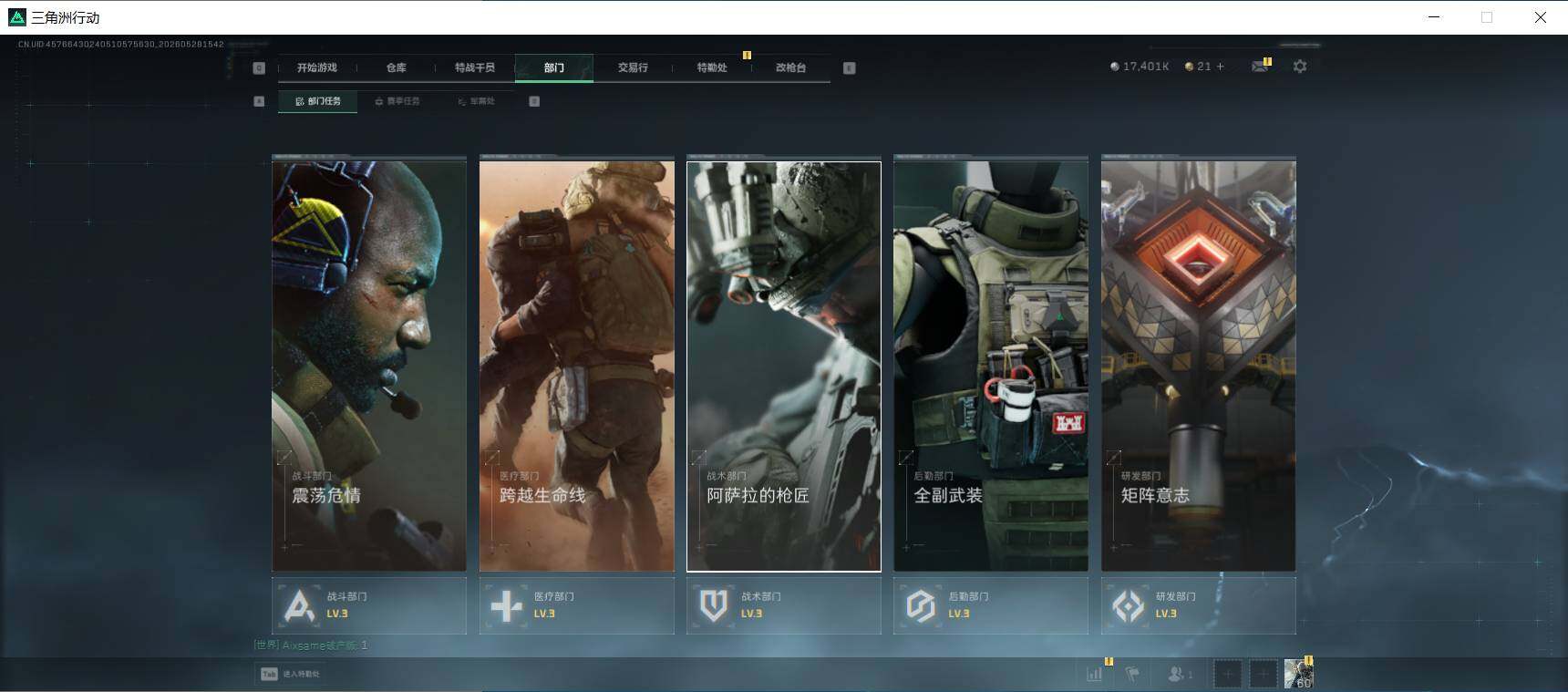Screen dimensions: 1568x692
Task: Click the gold currency coin icon
Action: [1189, 67]
